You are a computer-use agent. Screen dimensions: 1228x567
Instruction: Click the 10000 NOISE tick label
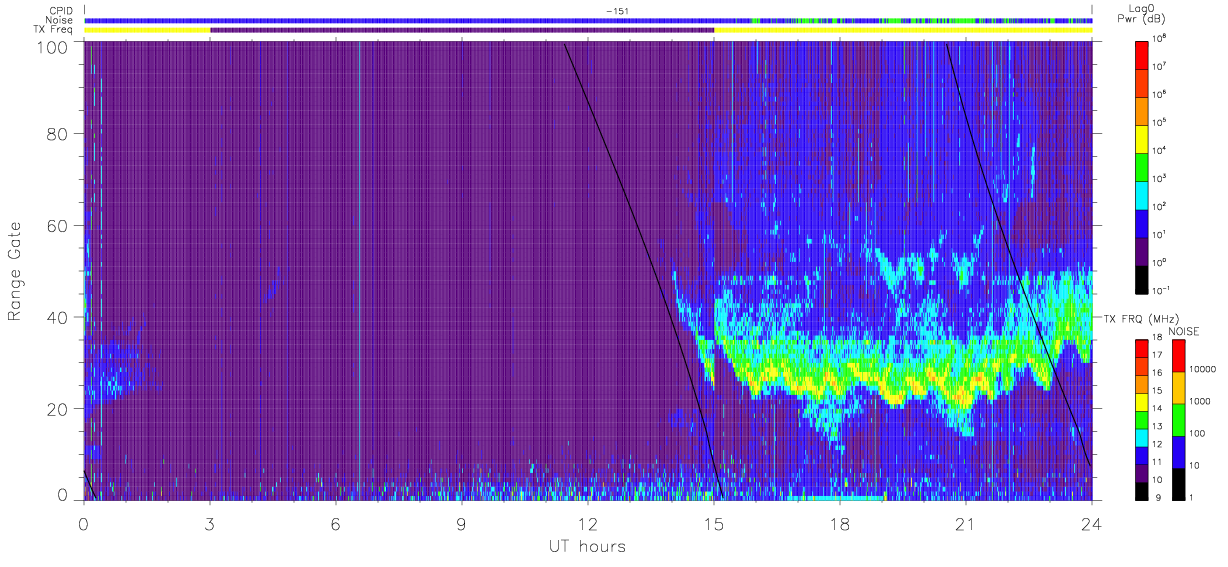pos(1201,371)
